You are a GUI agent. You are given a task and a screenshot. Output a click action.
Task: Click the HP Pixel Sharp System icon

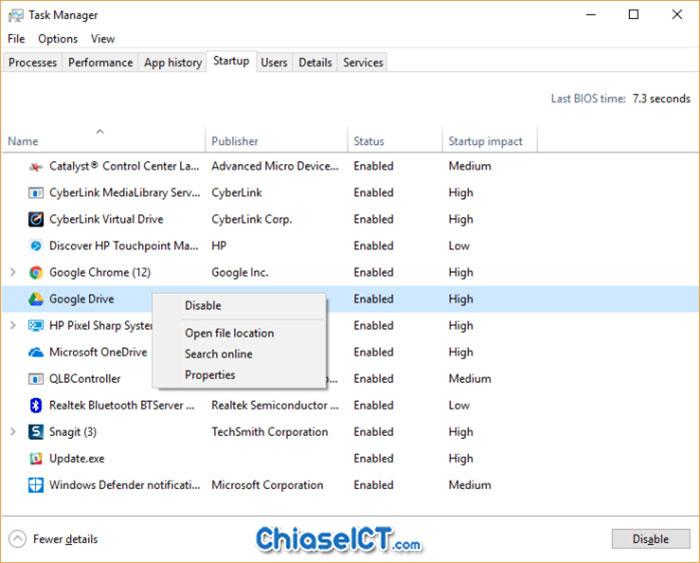point(36,325)
